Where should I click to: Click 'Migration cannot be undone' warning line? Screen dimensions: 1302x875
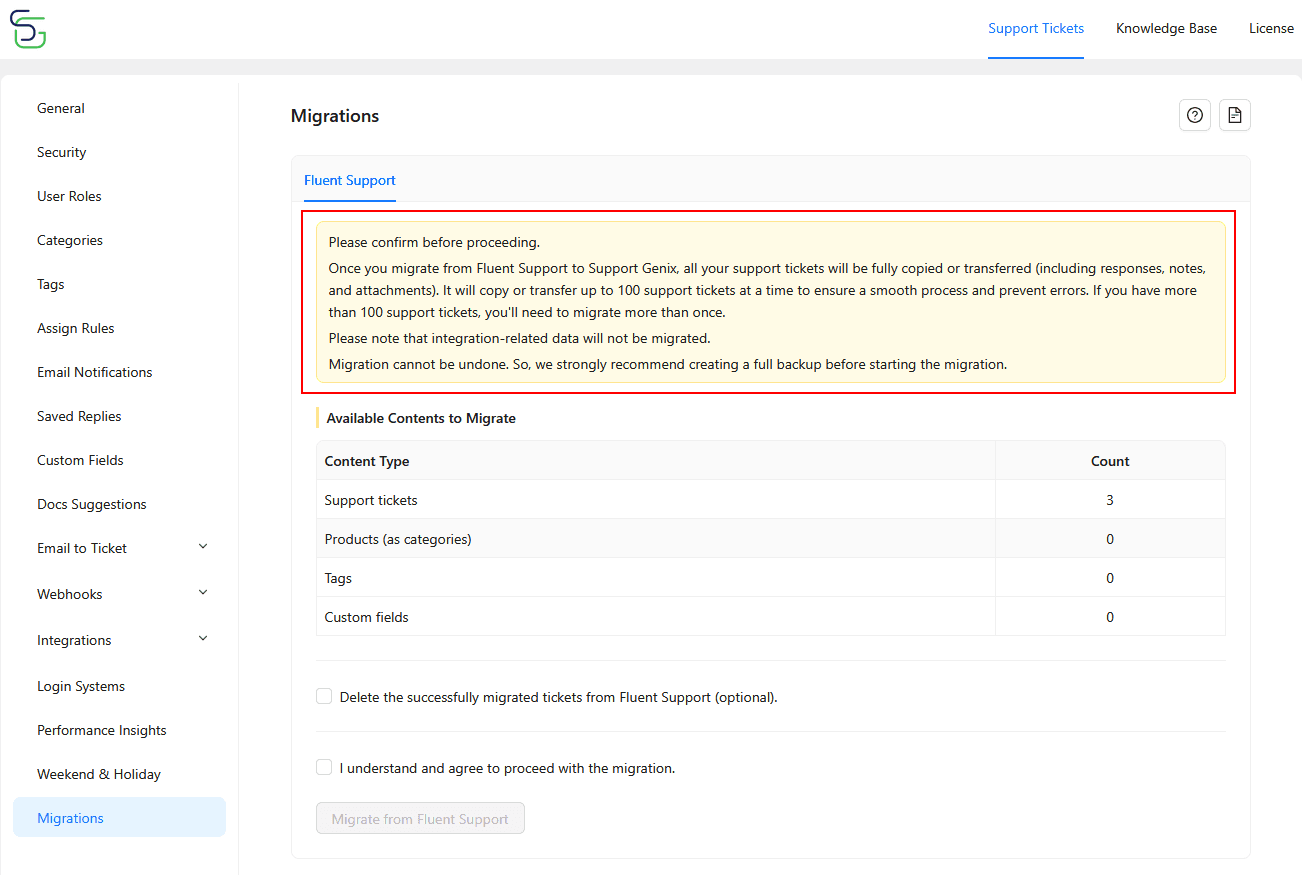click(668, 364)
